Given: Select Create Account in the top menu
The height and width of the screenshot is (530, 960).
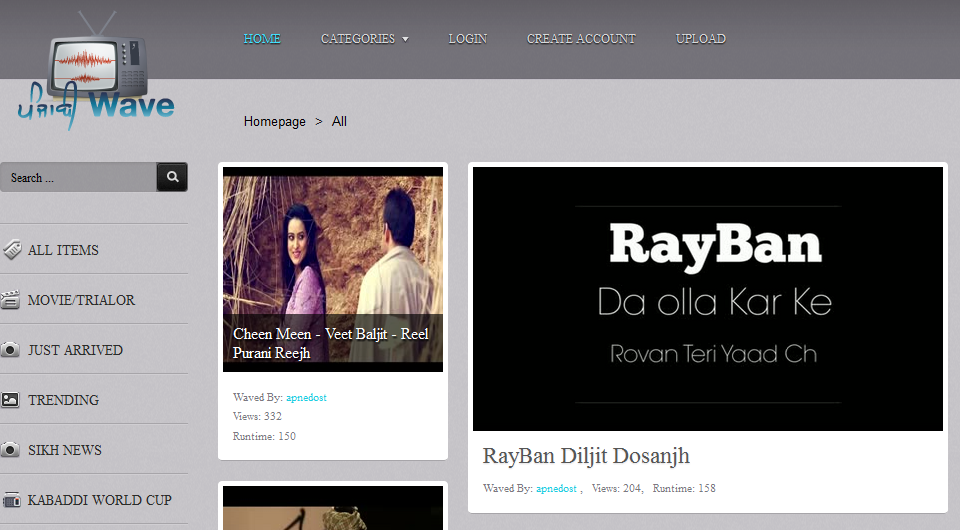Looking at the screenshot, I should tap(581, 39).
